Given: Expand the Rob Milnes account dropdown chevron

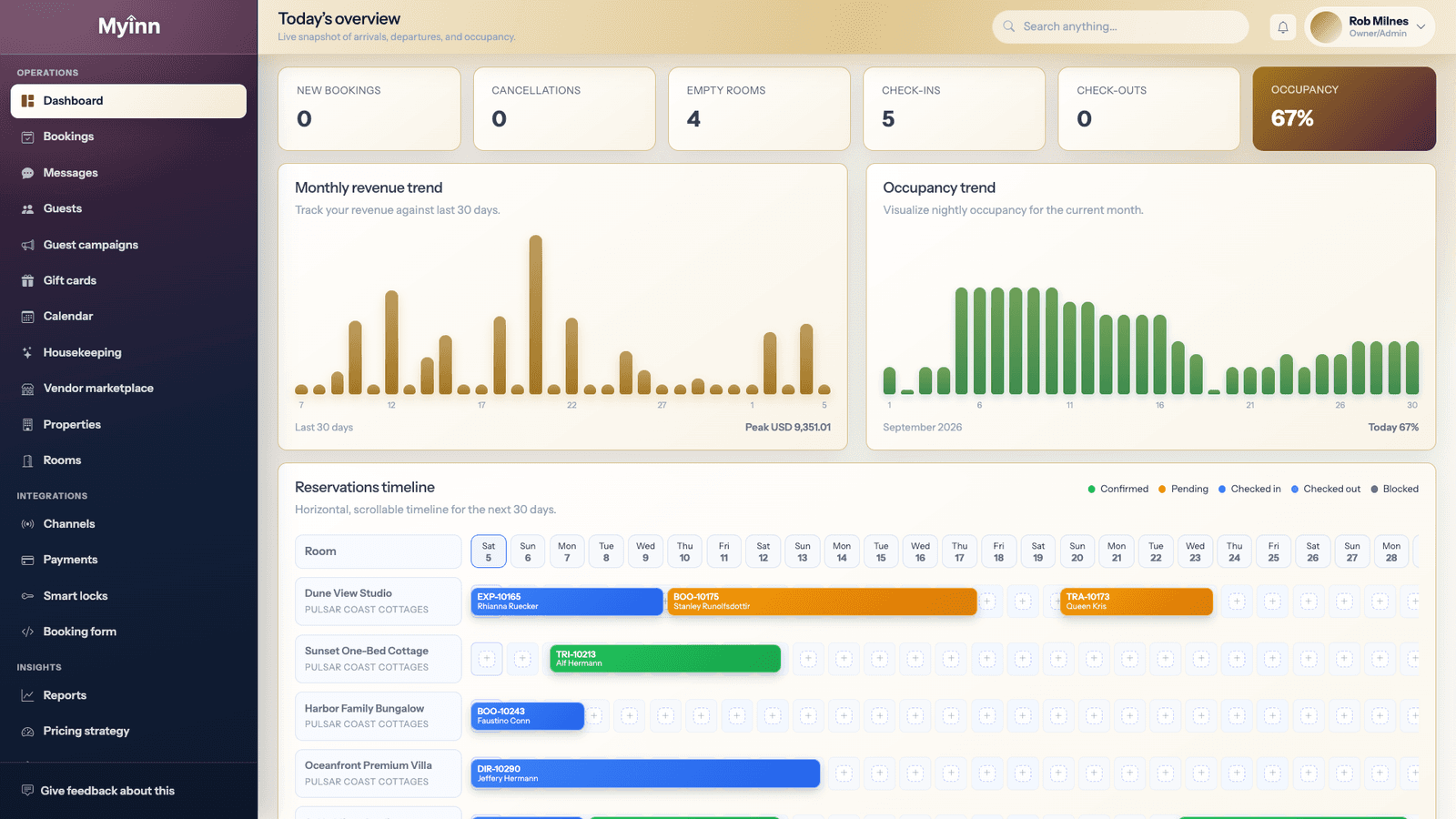Looking at the screenshot, I should click(1421, 27).
